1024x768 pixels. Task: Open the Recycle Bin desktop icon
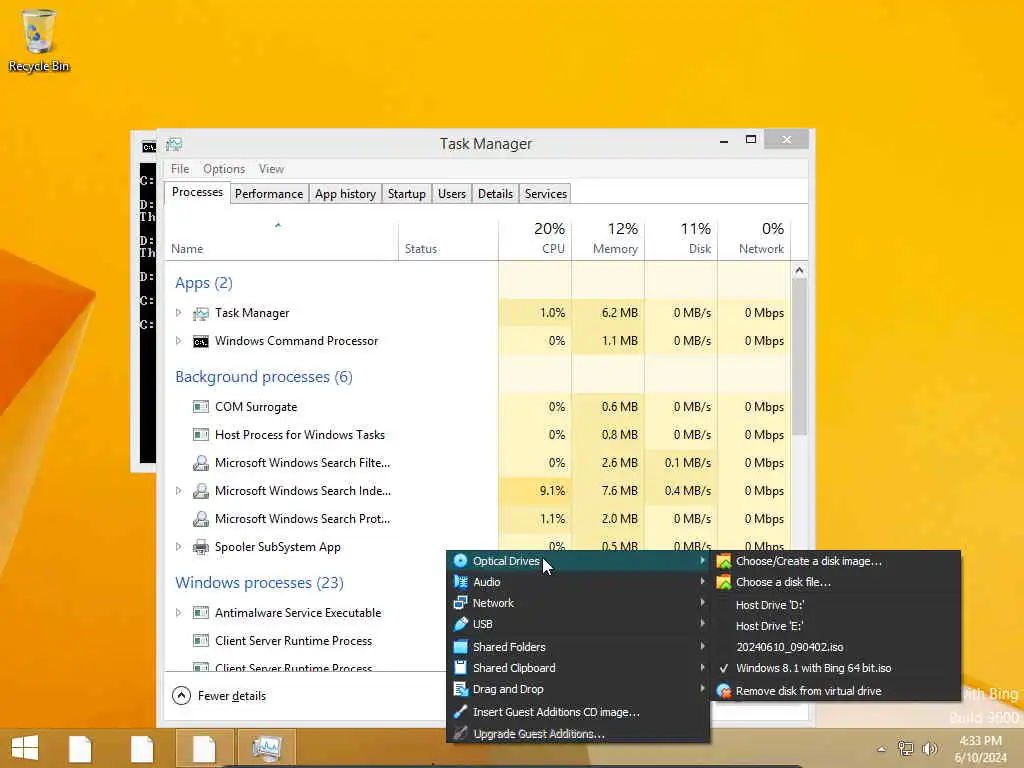click(38, 40)
